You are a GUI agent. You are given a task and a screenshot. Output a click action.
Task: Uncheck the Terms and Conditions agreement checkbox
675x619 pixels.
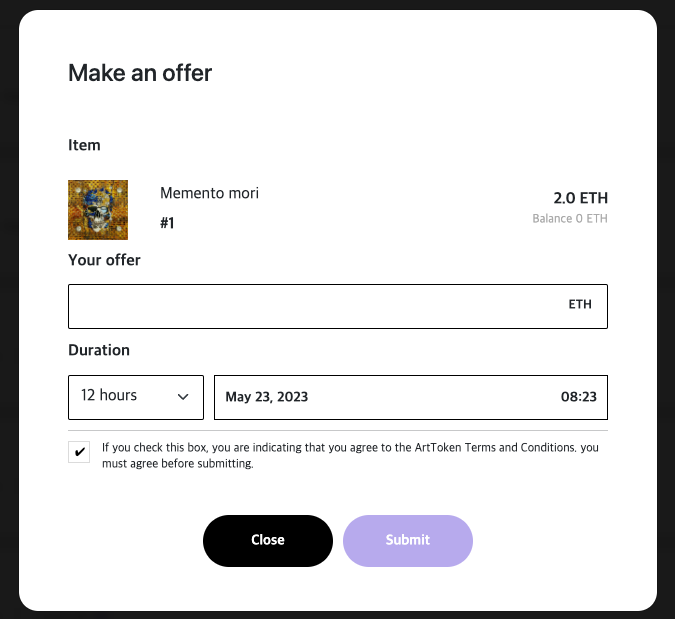pos(79,451)
